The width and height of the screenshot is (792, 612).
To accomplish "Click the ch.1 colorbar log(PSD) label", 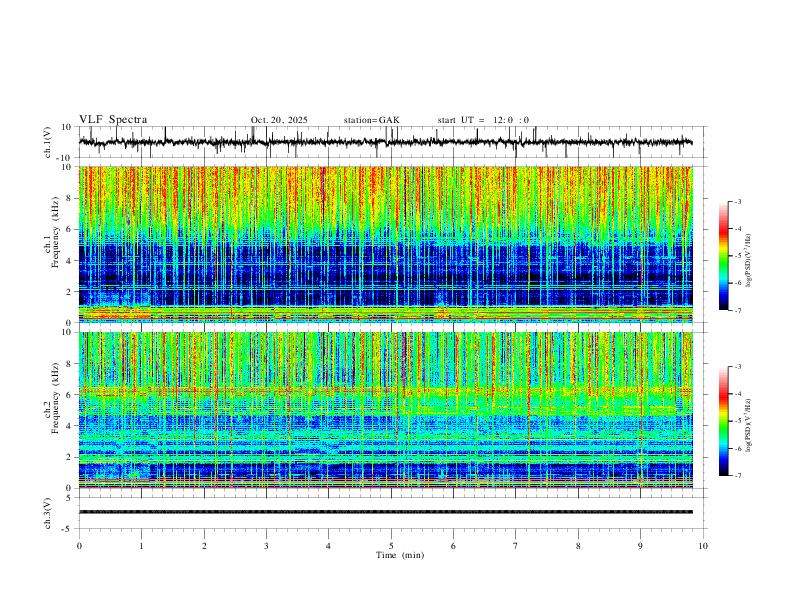I will [x=748, y=261].
